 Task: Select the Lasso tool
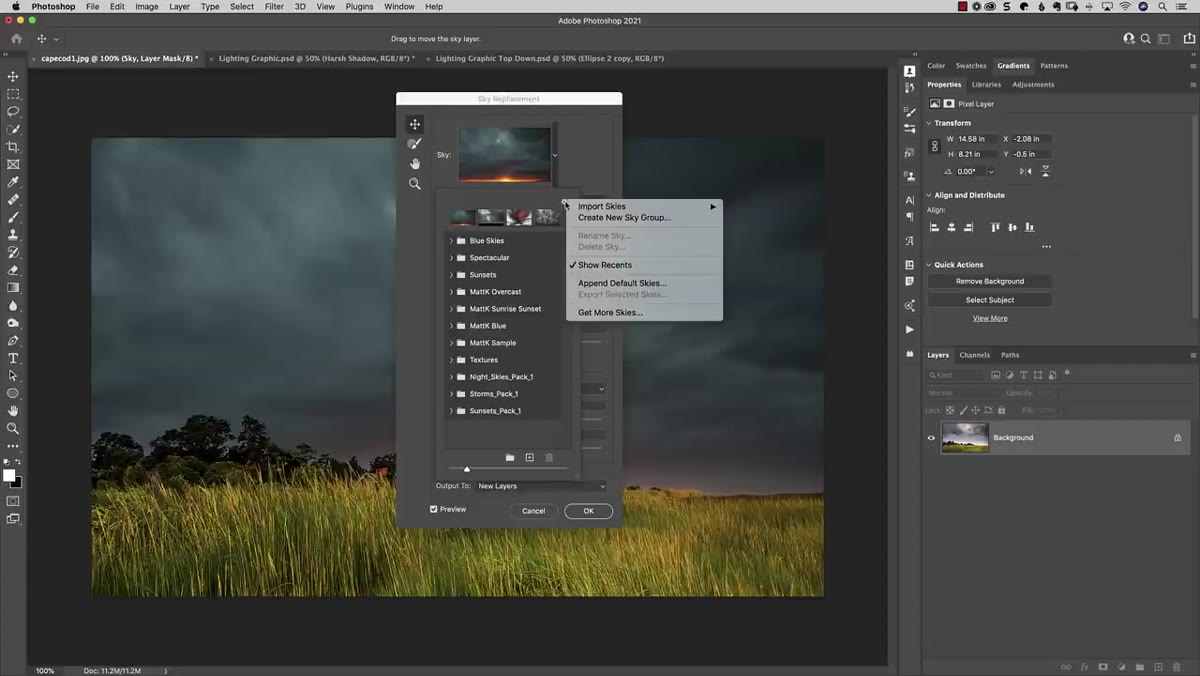(x=13, y=112)
